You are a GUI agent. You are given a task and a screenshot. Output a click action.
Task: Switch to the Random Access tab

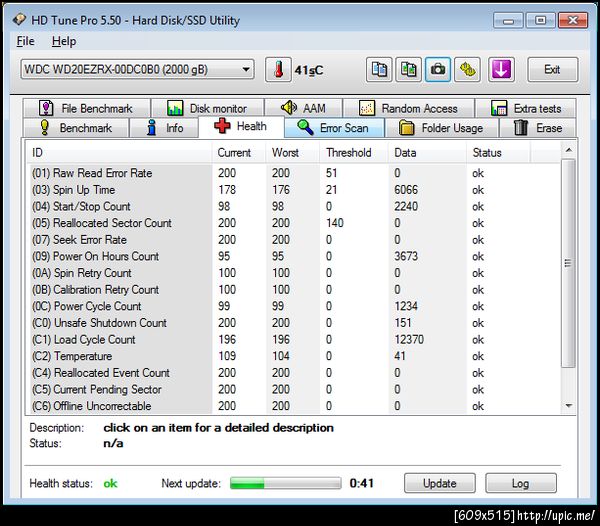click(409, 108)
